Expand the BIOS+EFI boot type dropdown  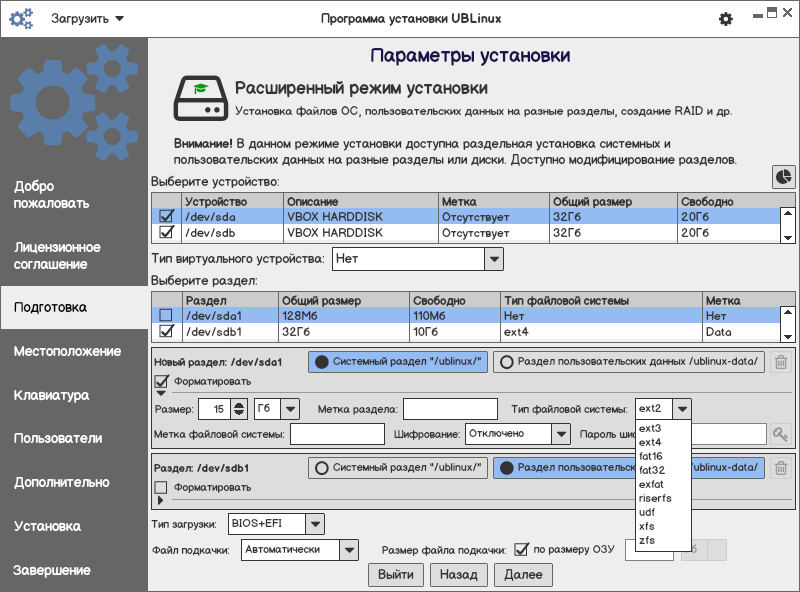(315, 523)
